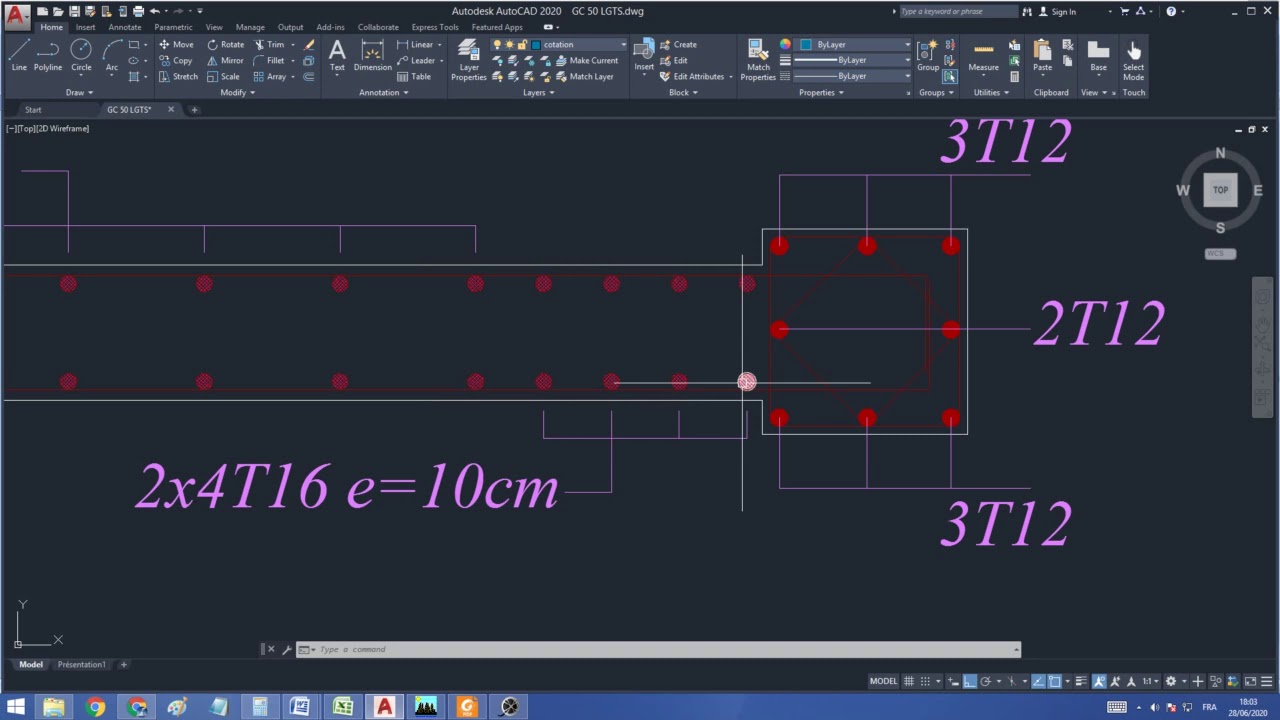1280x720 pixels.
Task: Toggle object snap tracking in status bar
Action: [x=1038, y=681]
